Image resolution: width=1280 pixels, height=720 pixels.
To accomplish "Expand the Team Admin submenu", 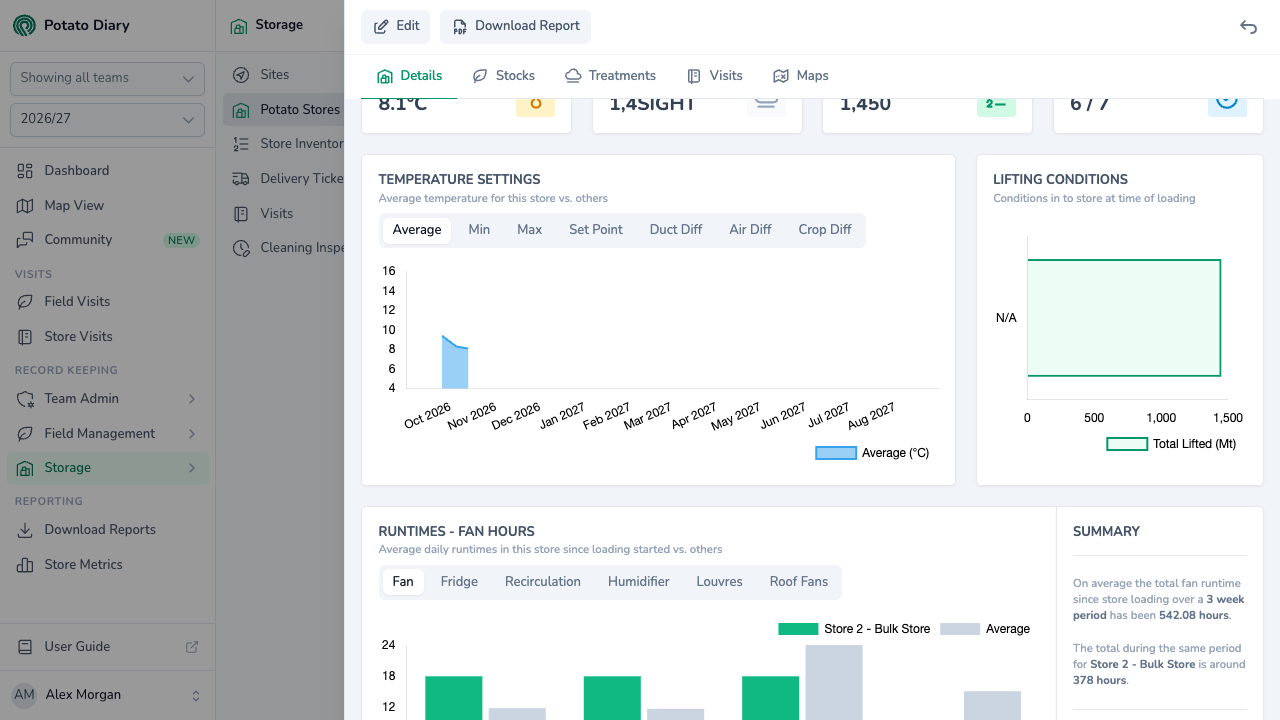I will [x=191, y=399].
